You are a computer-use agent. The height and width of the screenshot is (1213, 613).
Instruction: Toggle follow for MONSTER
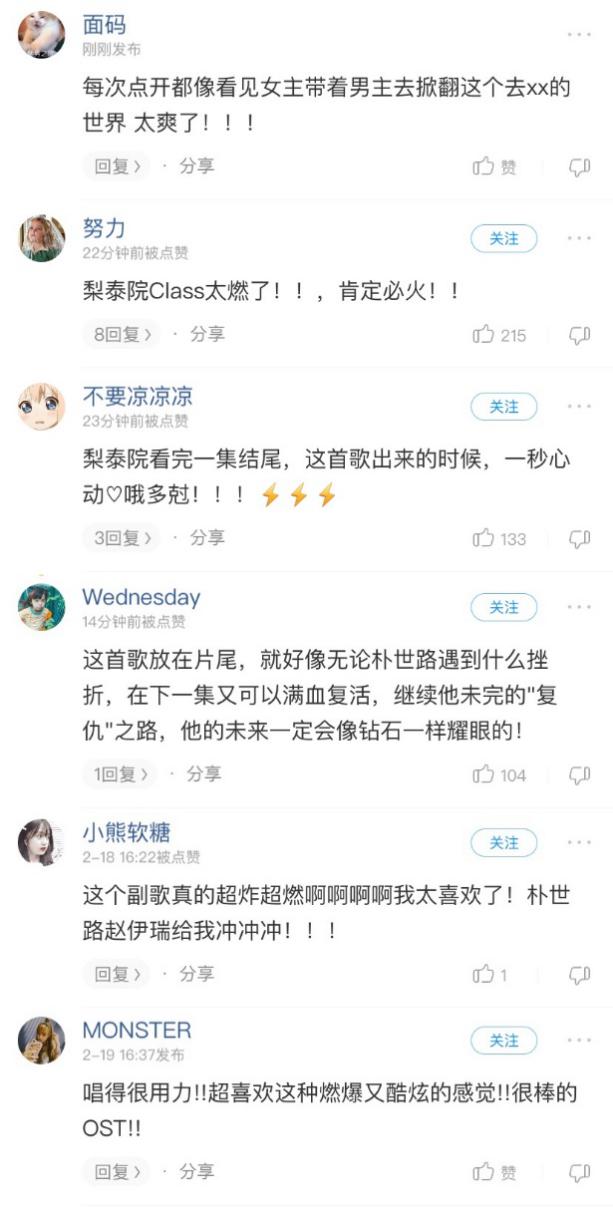pyautogui.click(x=504, y=1041)
